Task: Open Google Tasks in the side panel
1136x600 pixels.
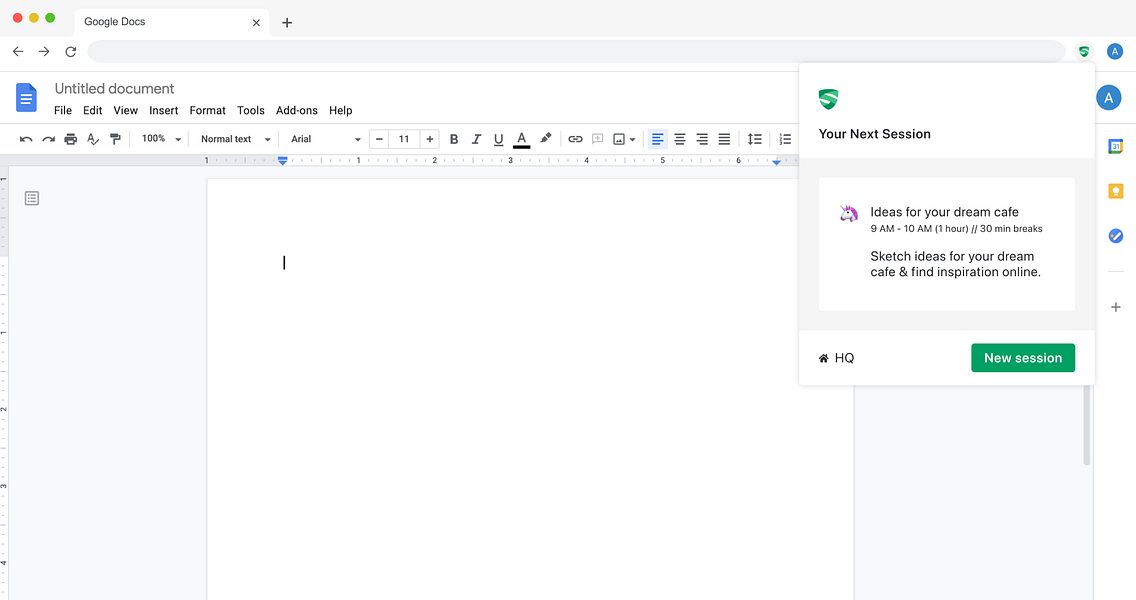Action: tap(1116, 236)
